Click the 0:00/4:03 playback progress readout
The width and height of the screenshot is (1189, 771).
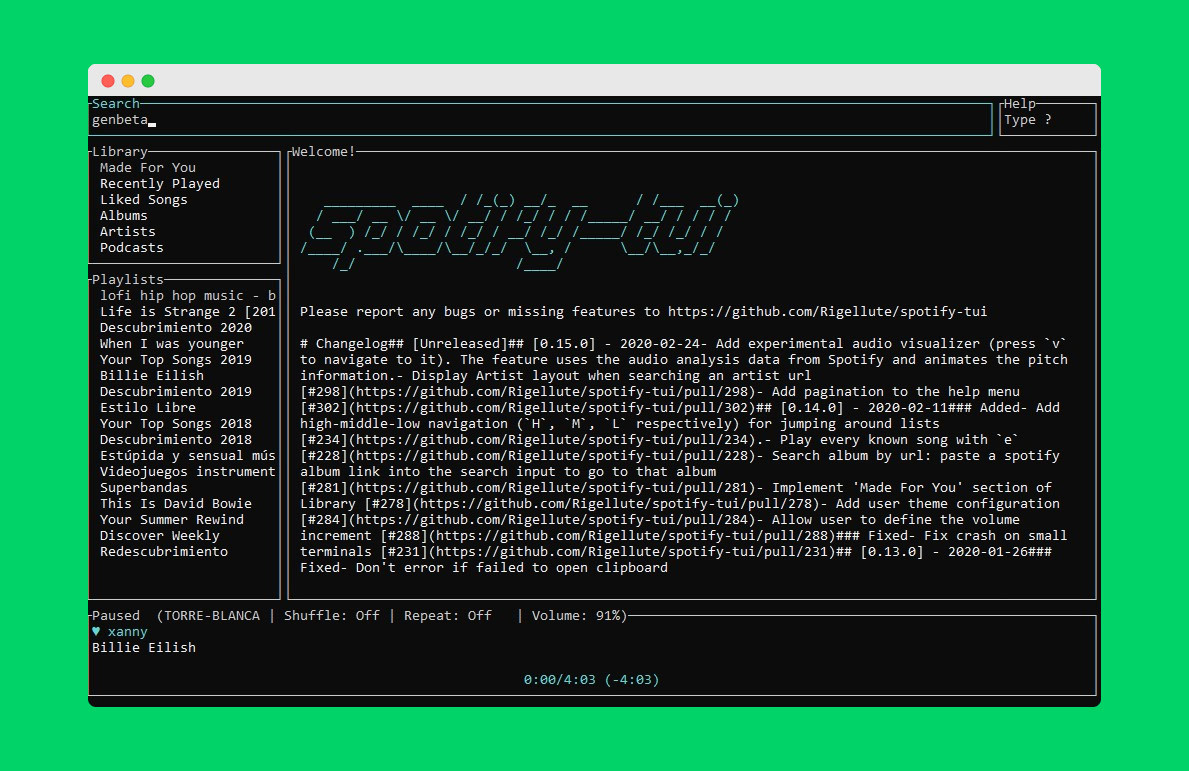tap(591, 679)
